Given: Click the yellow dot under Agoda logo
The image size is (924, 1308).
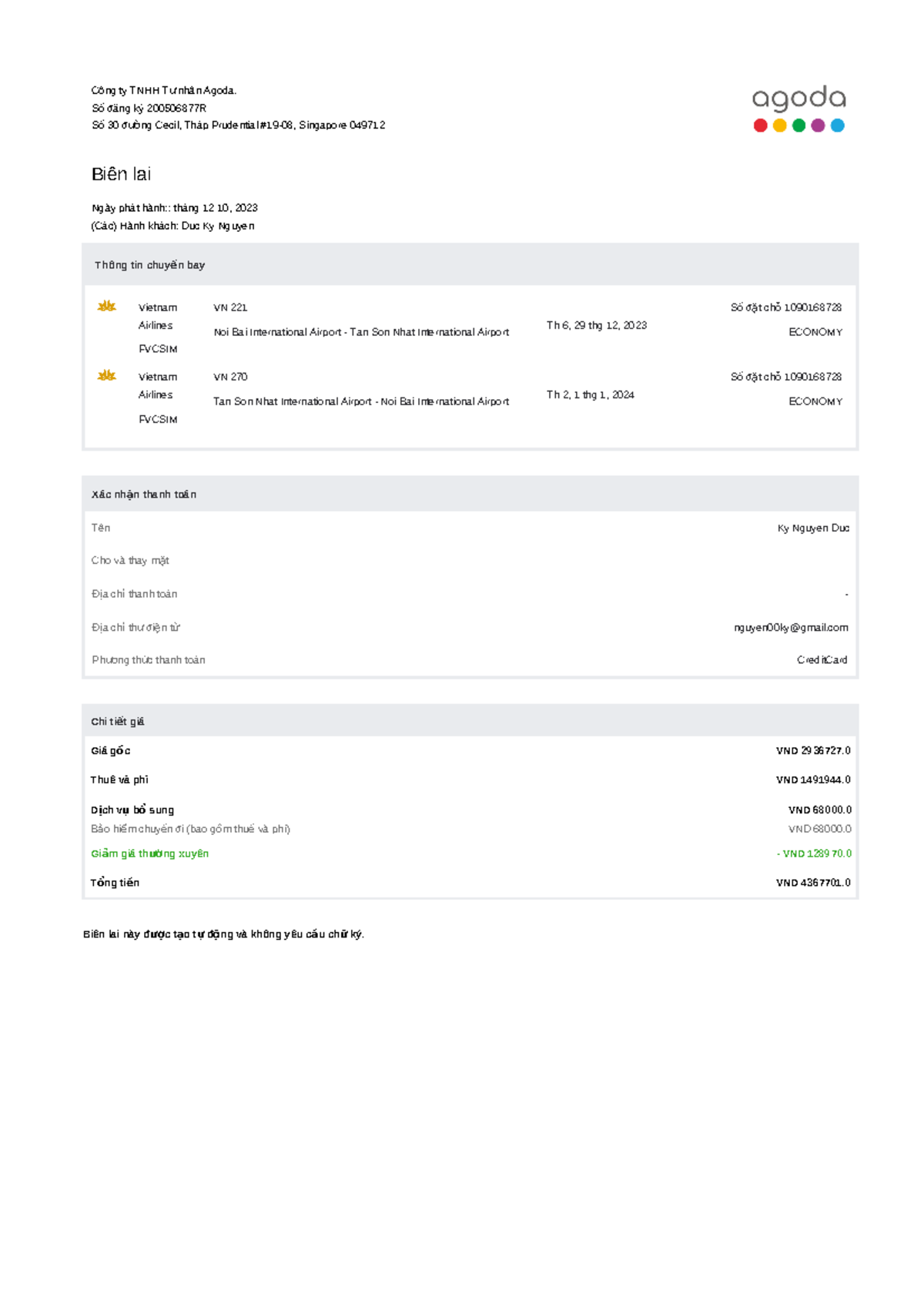Looking at the screenshot, I should pos(779,126).
